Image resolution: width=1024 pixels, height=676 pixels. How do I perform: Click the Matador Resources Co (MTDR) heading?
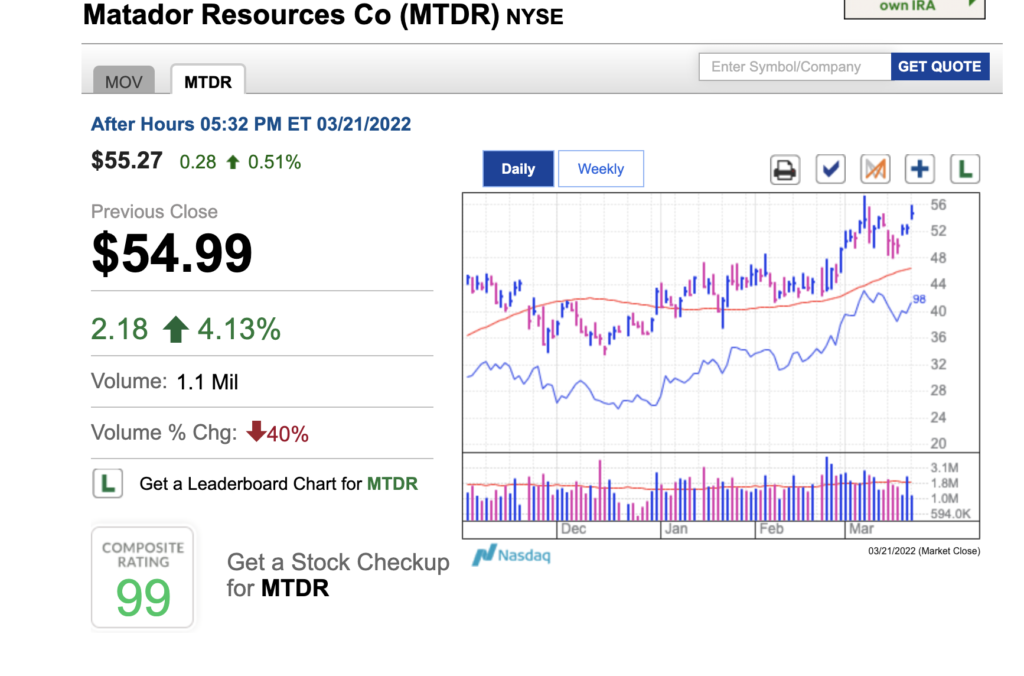click(x=323, y=15)
